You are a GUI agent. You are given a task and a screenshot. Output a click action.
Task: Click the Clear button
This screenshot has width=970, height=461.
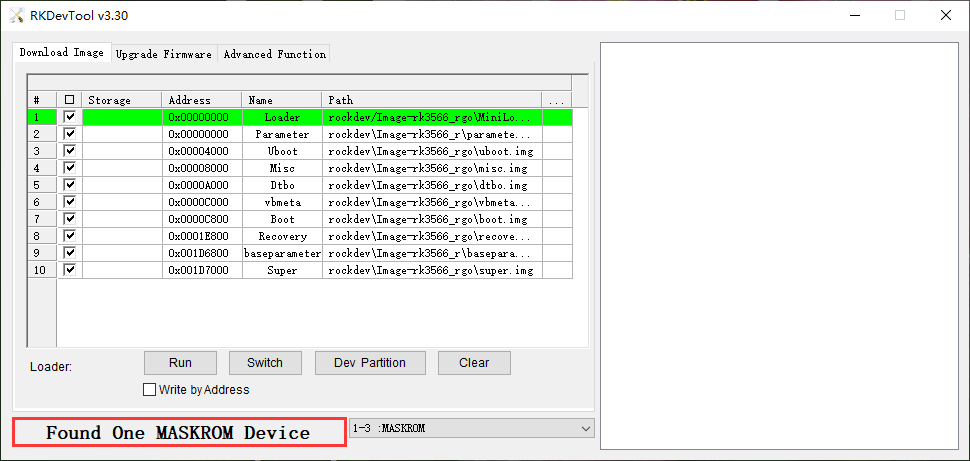(474, 363)
